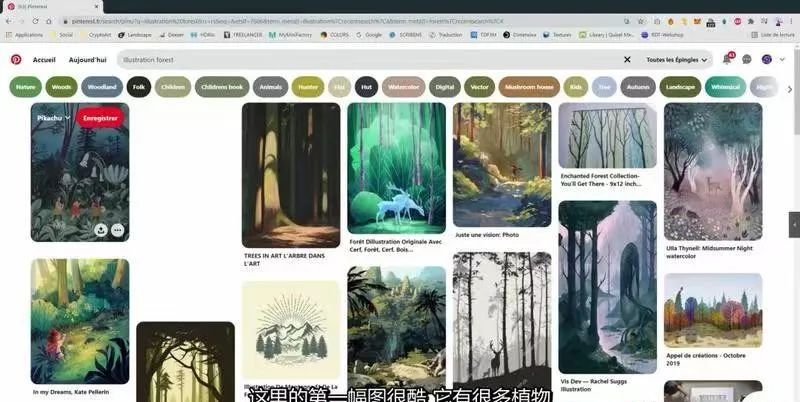This screenshot has width=800, height=402.
Task: Select the Mushroom house filter chip
Action: point(529,87)
